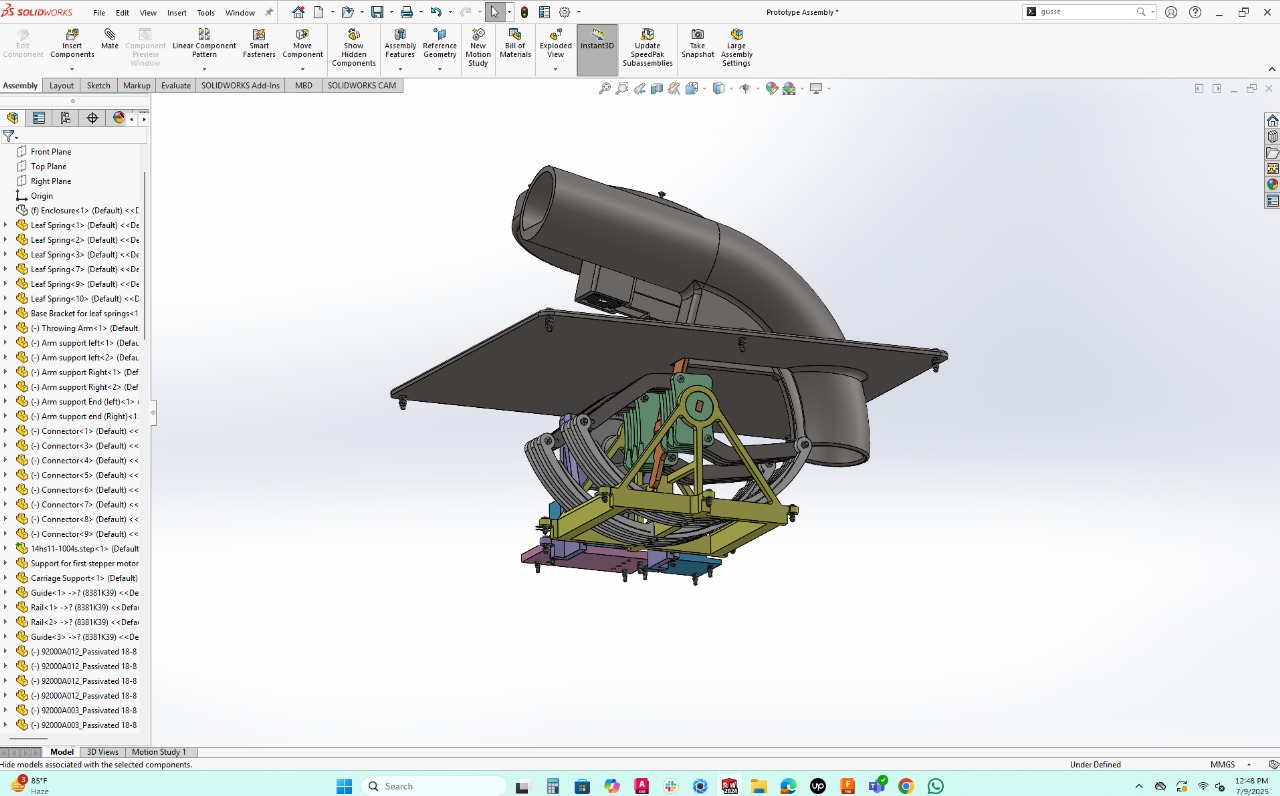Screen dimensions: 1280x796
Task: Open the Move Component dropdown arrow
Action: [x=302, y=69]
